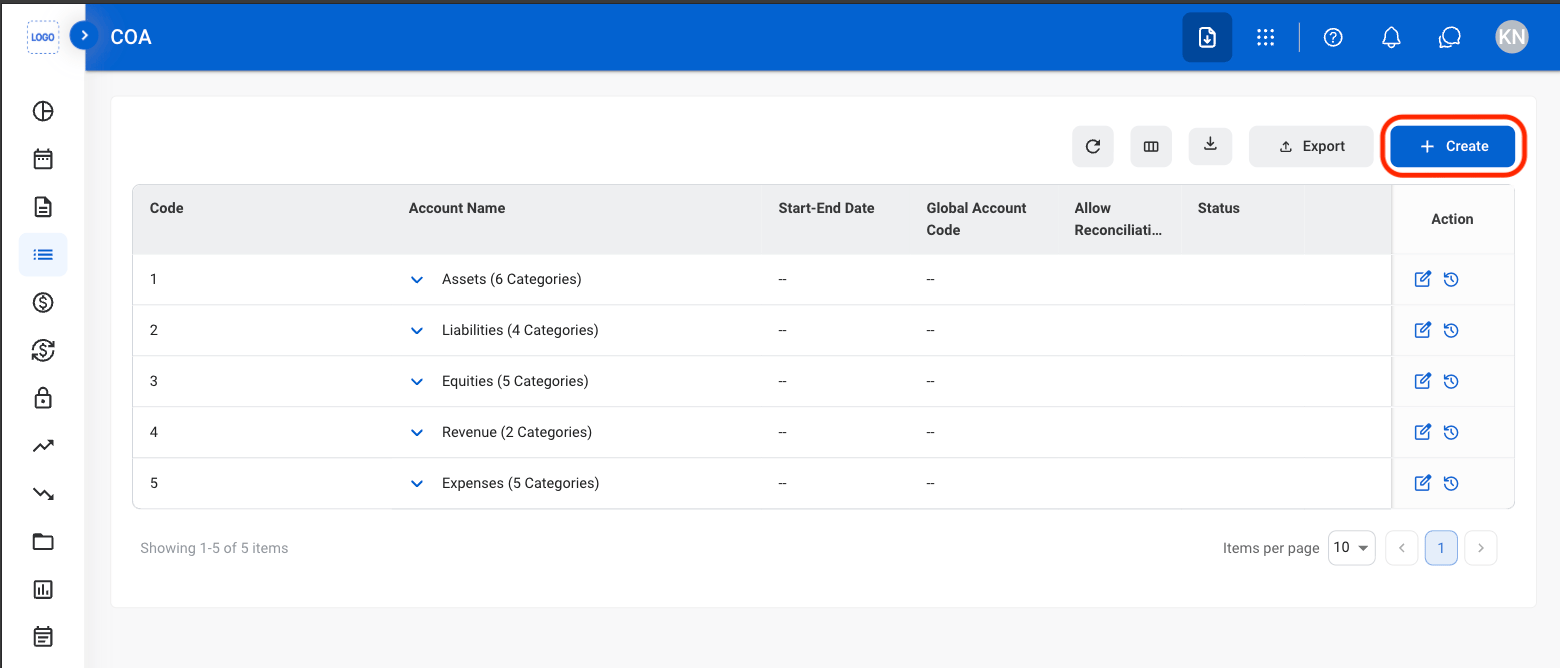The width and height of the screenshot is (1560, 668).
Task: Open the Items per page dropdown
Action: click(x=1352, y=548)
